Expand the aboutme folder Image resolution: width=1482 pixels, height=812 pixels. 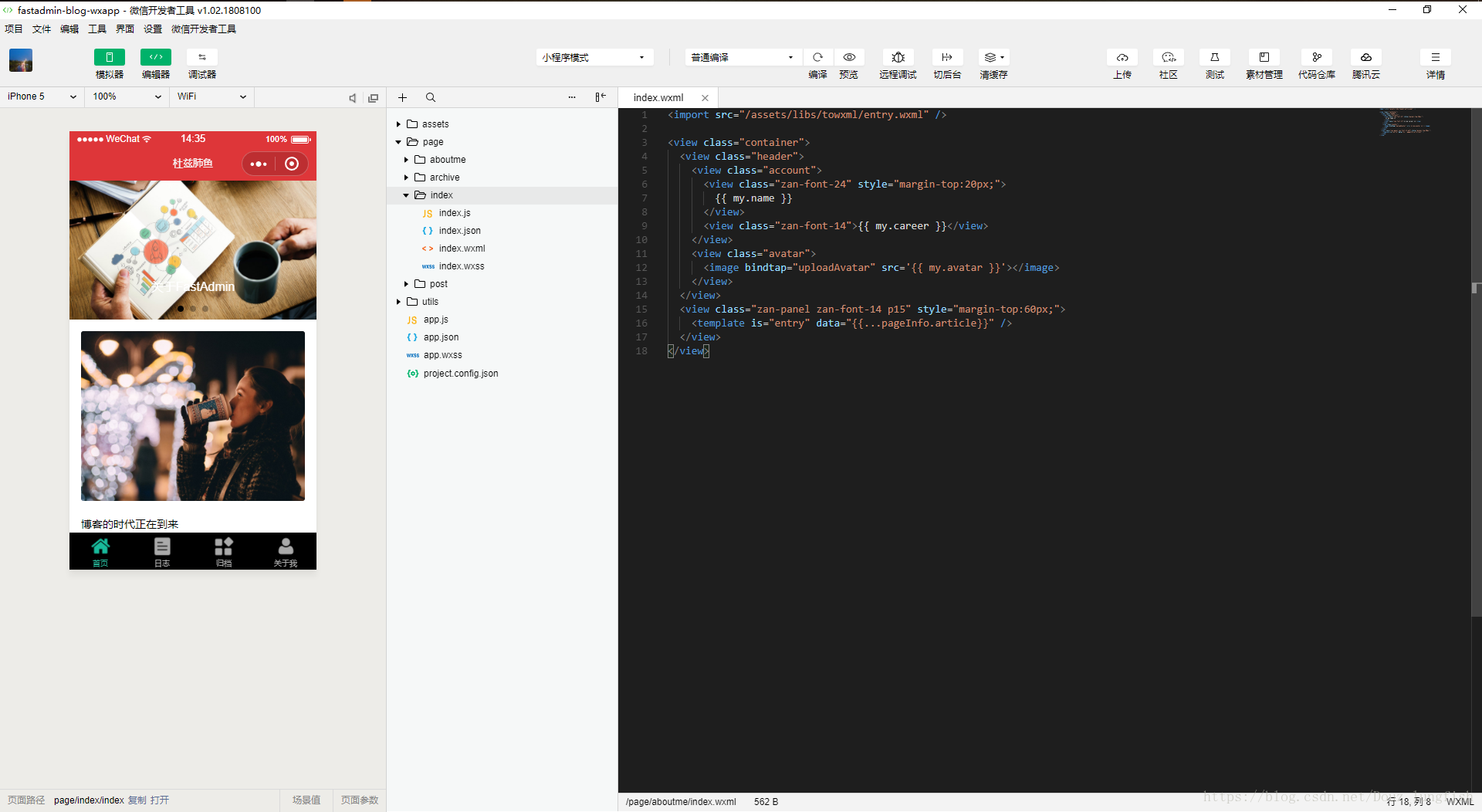click(x=406, y=160)
